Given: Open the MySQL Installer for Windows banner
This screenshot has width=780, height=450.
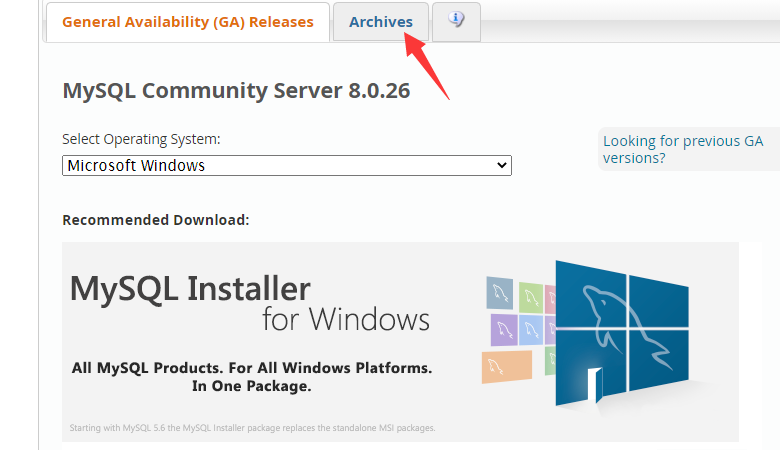Looking at the screenshot, I should [x=400, y=342].
